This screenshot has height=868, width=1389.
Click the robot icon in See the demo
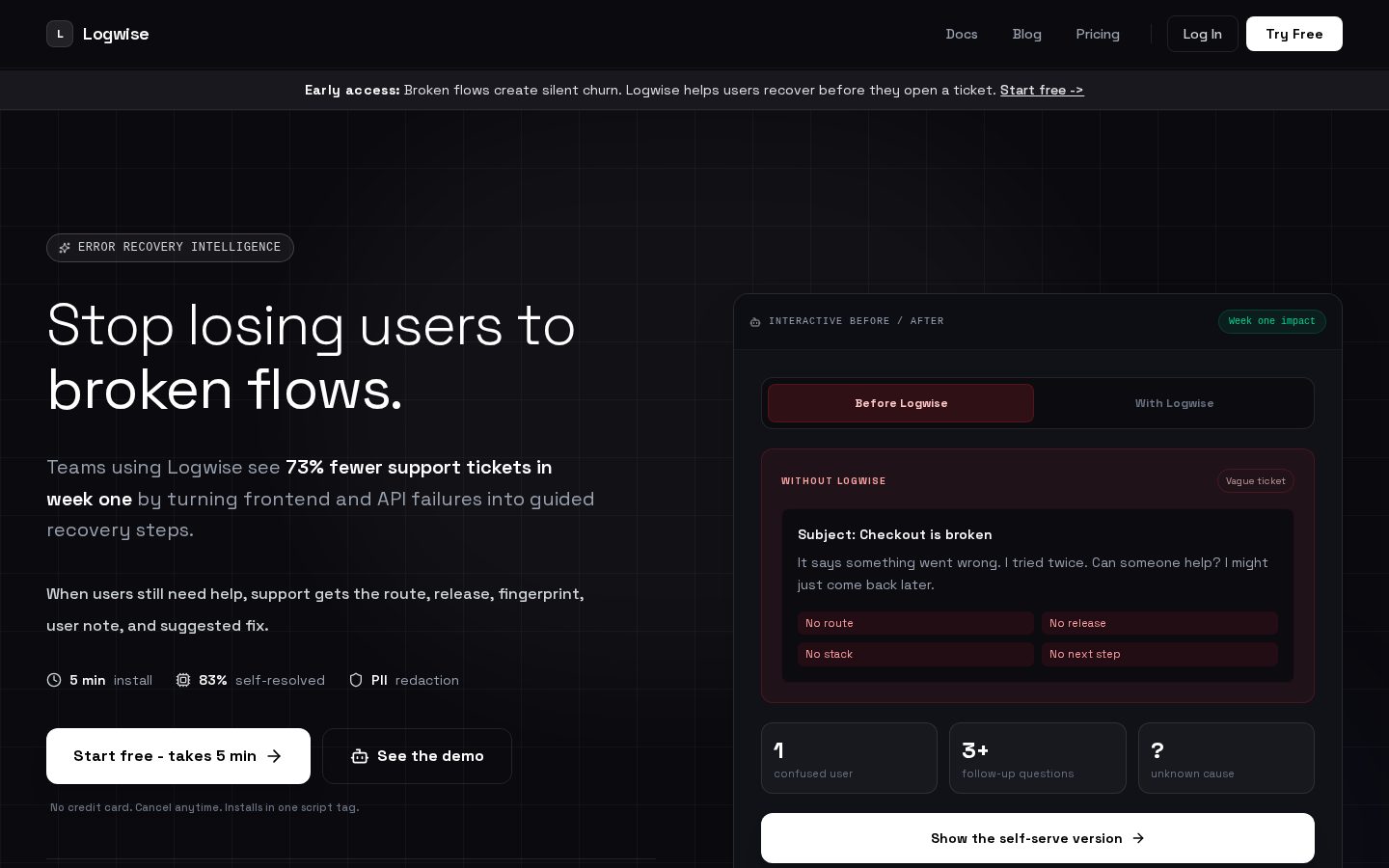coord(360,756)
